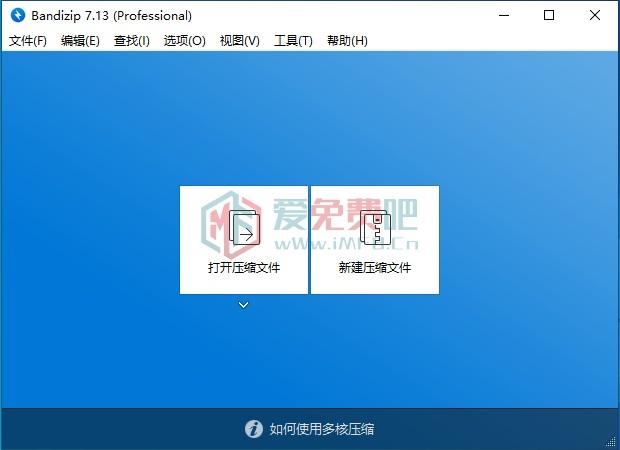Viewport: 620px width, 450px height.
Task: Expand the chevron below 打开压缩文件
Action: [244, 305]
